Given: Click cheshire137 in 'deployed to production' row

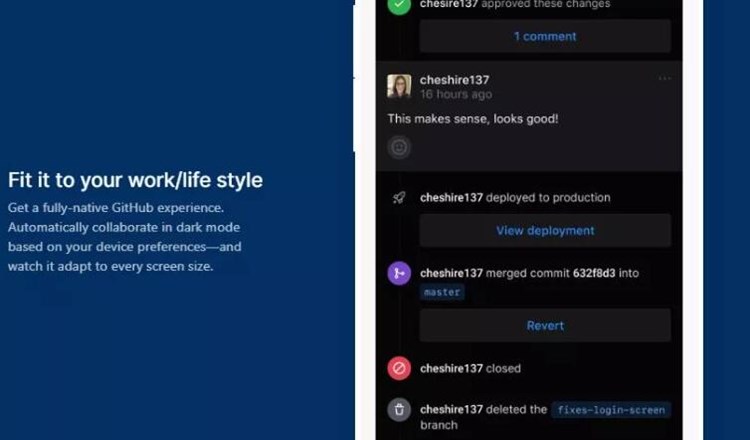Looking at the screenshot, I should [x=452, y=198].
